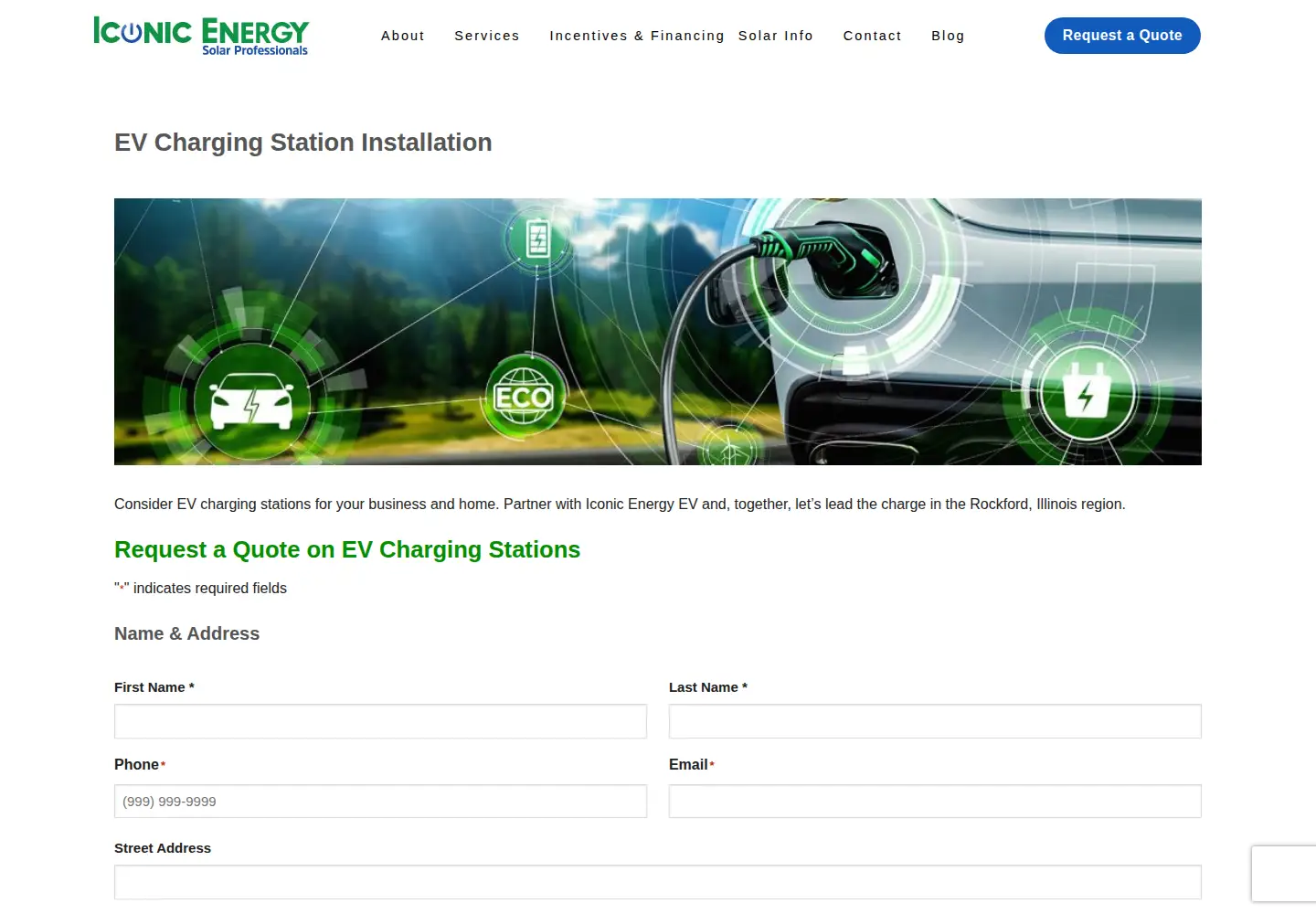Click the Iconic Energy logo
1316x914 pixels.
[201, 37]
